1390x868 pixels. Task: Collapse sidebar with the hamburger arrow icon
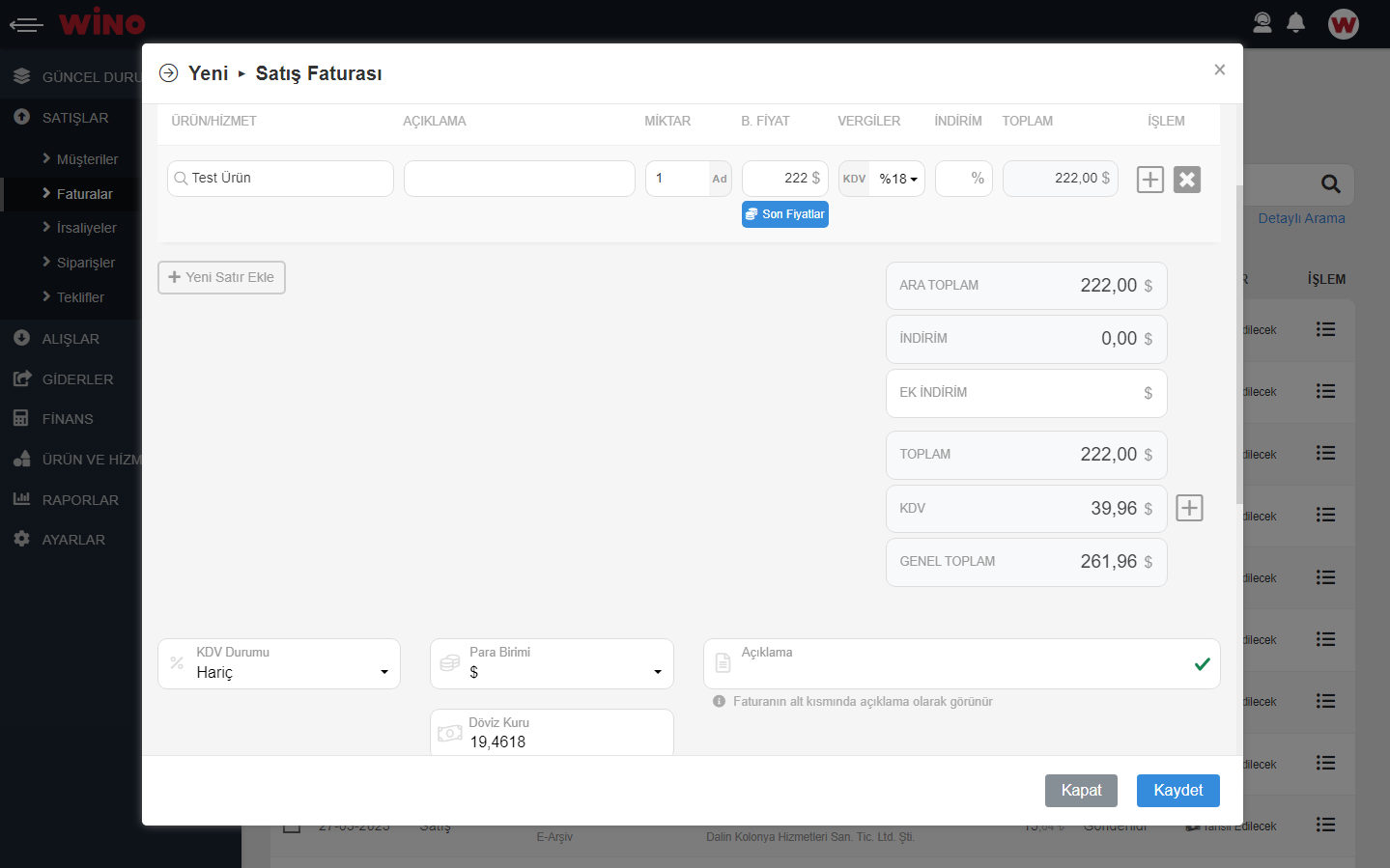(x=26, y=24)
